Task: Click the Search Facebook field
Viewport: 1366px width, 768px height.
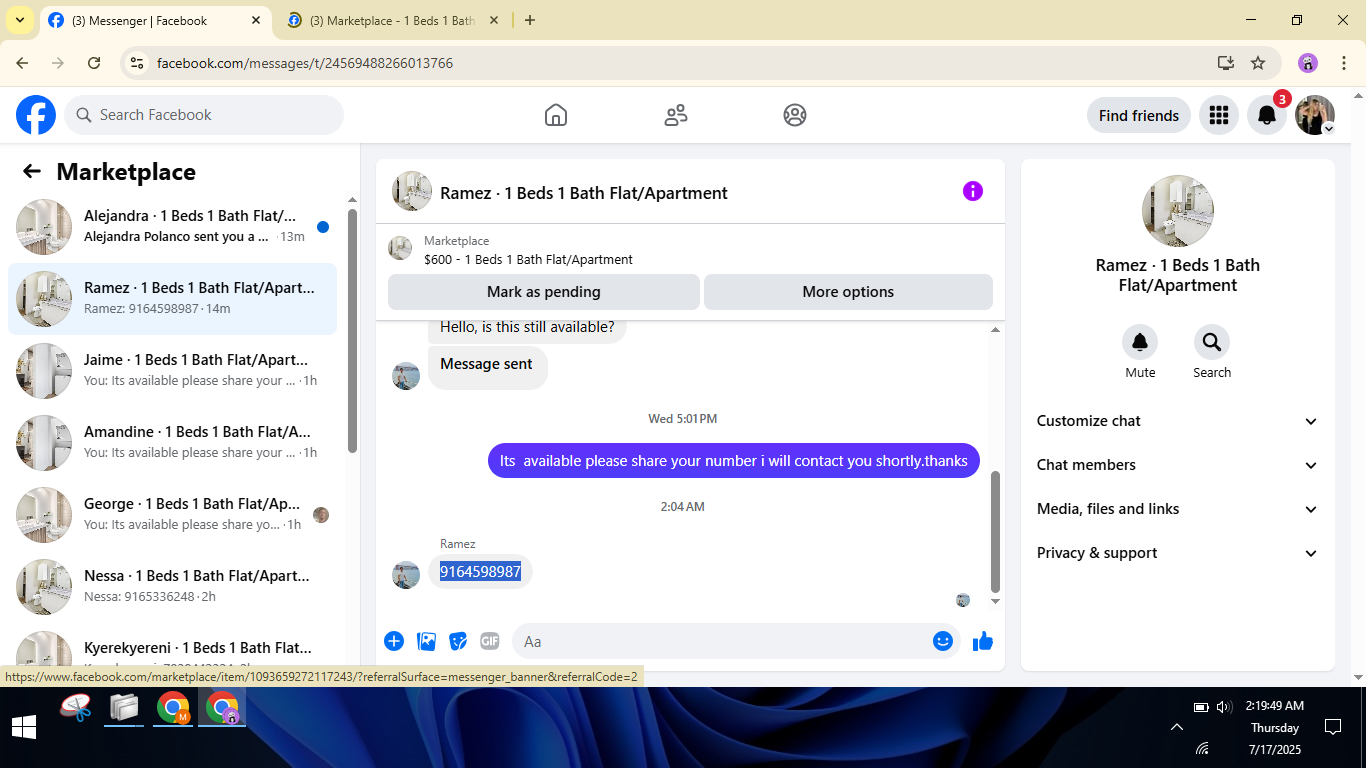Action: point(204,115)
